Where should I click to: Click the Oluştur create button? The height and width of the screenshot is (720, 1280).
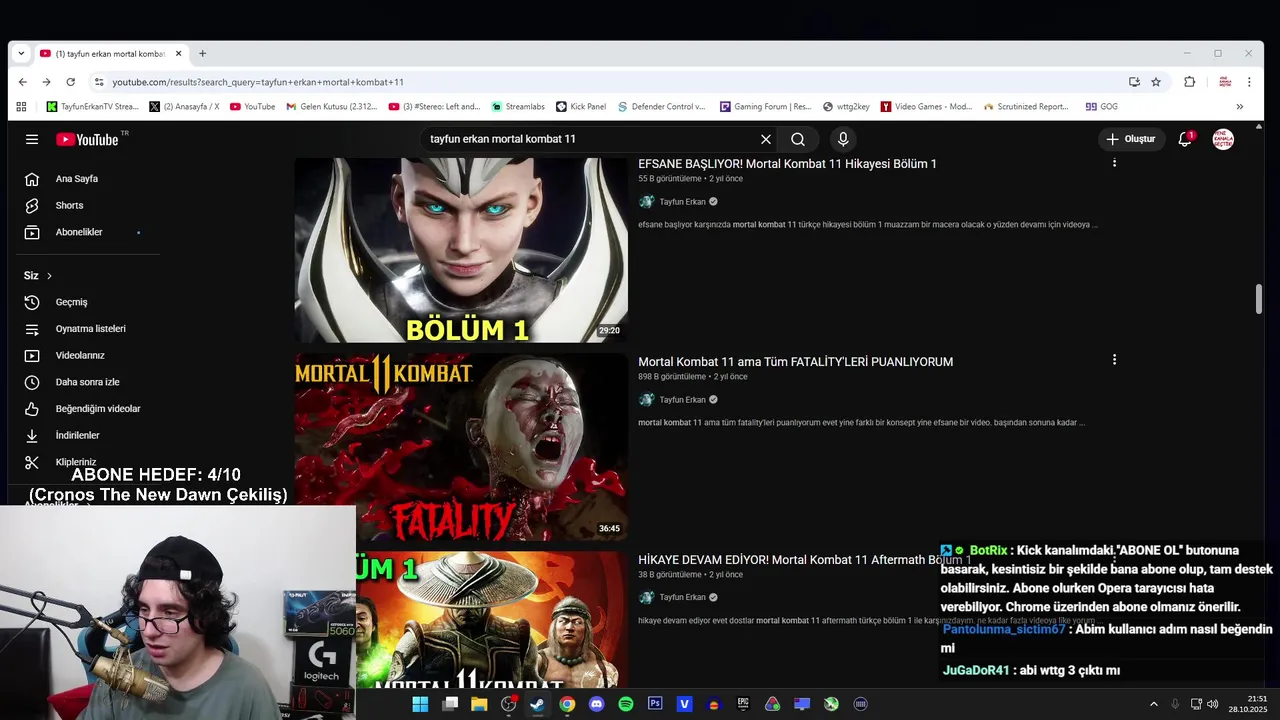[1131, 139]
